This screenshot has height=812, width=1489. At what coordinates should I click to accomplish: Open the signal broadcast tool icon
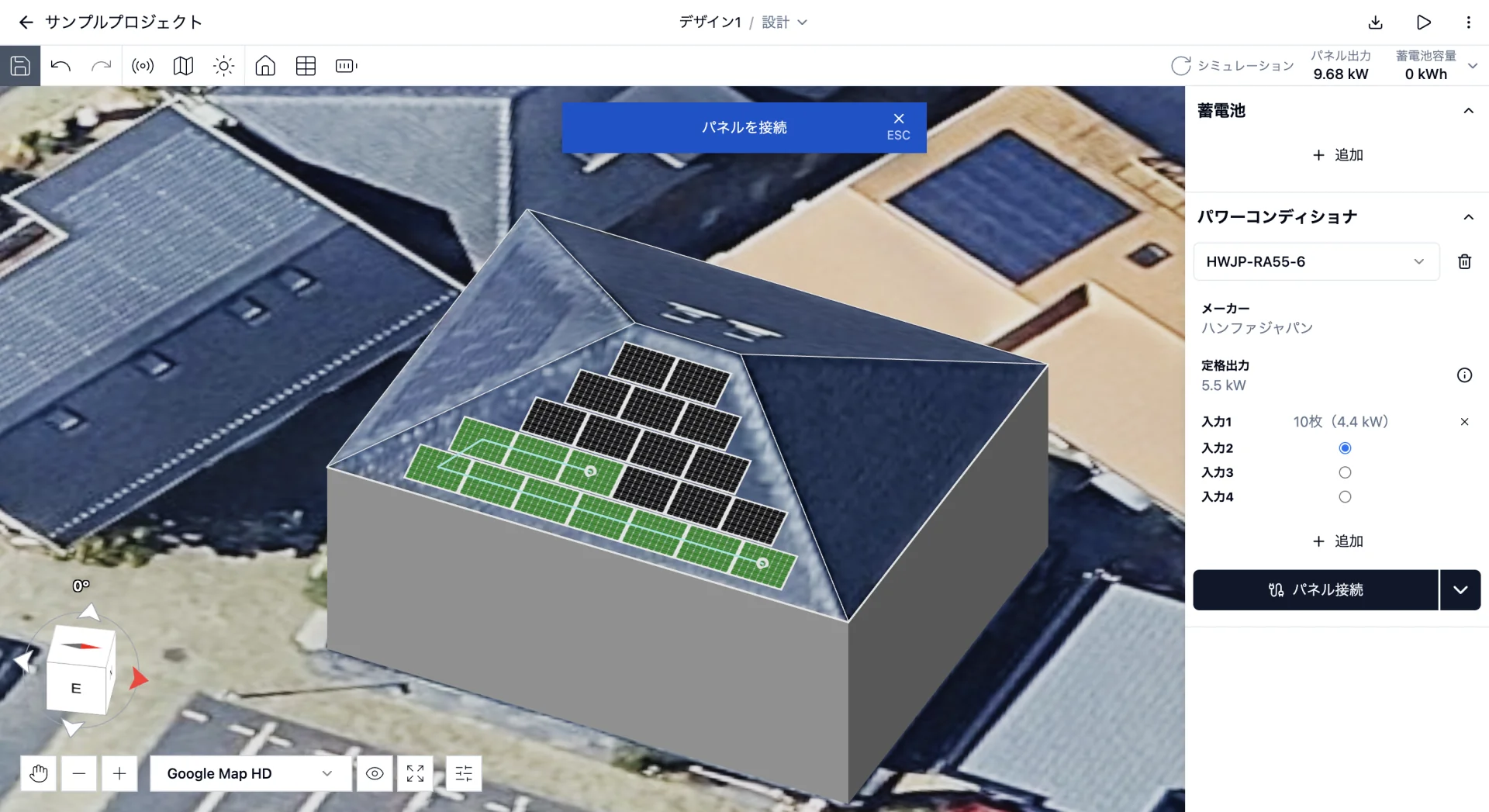(x=143, y=66)
